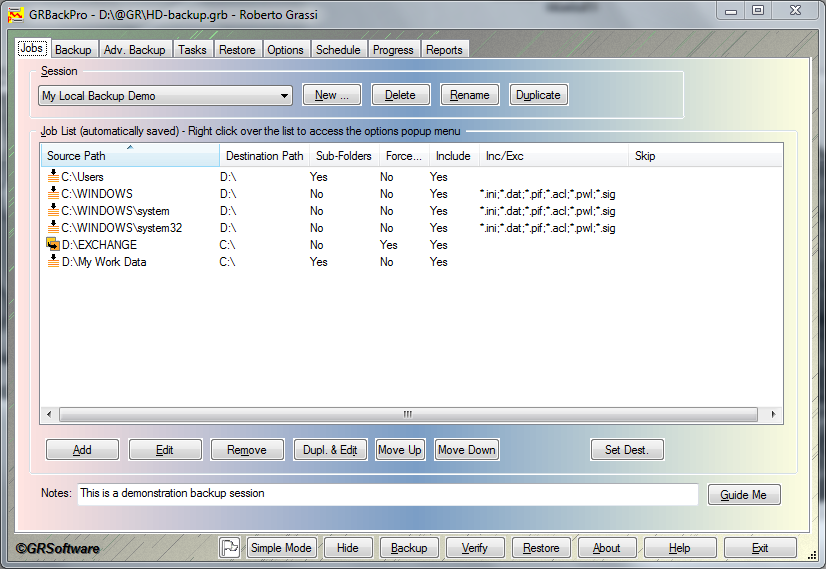Click the job list scroll left arrow
This screenshot has width=826, height=569.
(49, 414)
